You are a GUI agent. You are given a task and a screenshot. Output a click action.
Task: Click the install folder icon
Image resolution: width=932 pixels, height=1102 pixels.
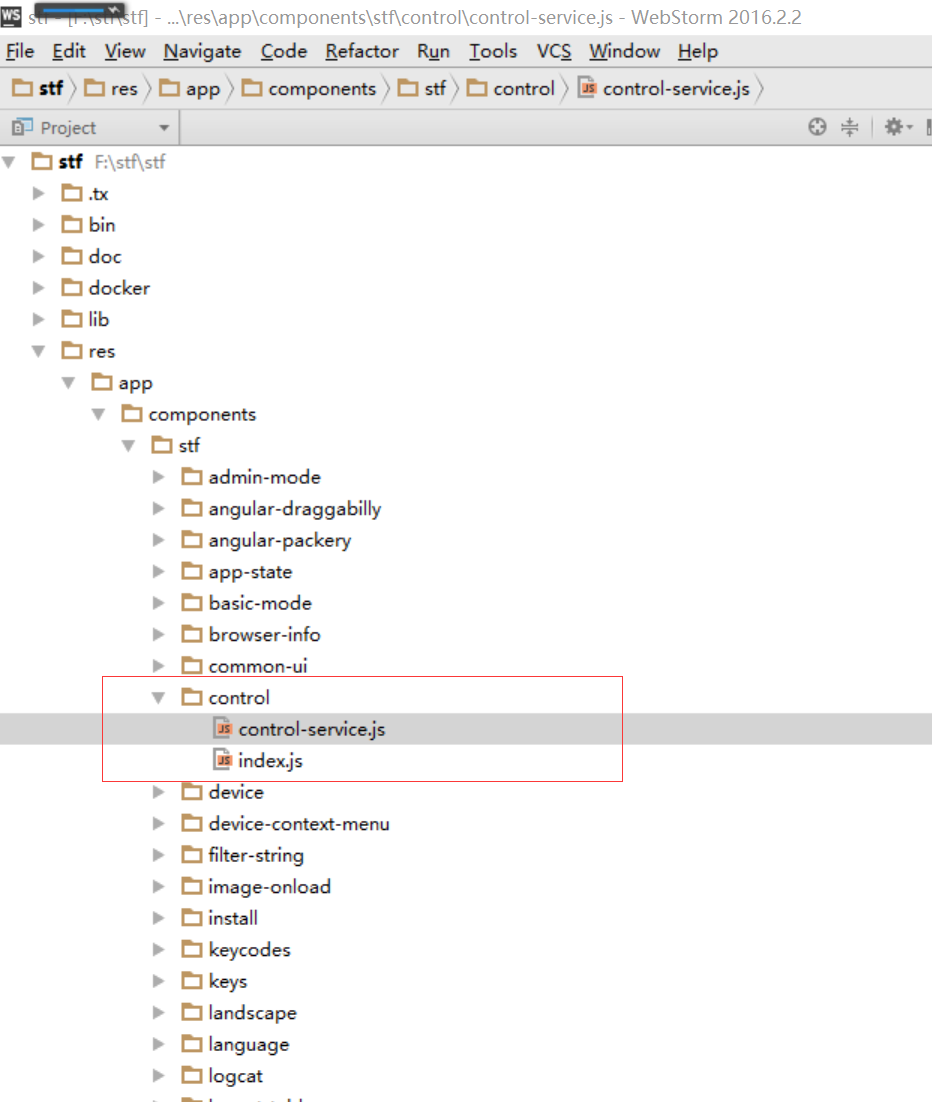click(x=192, y=917)
